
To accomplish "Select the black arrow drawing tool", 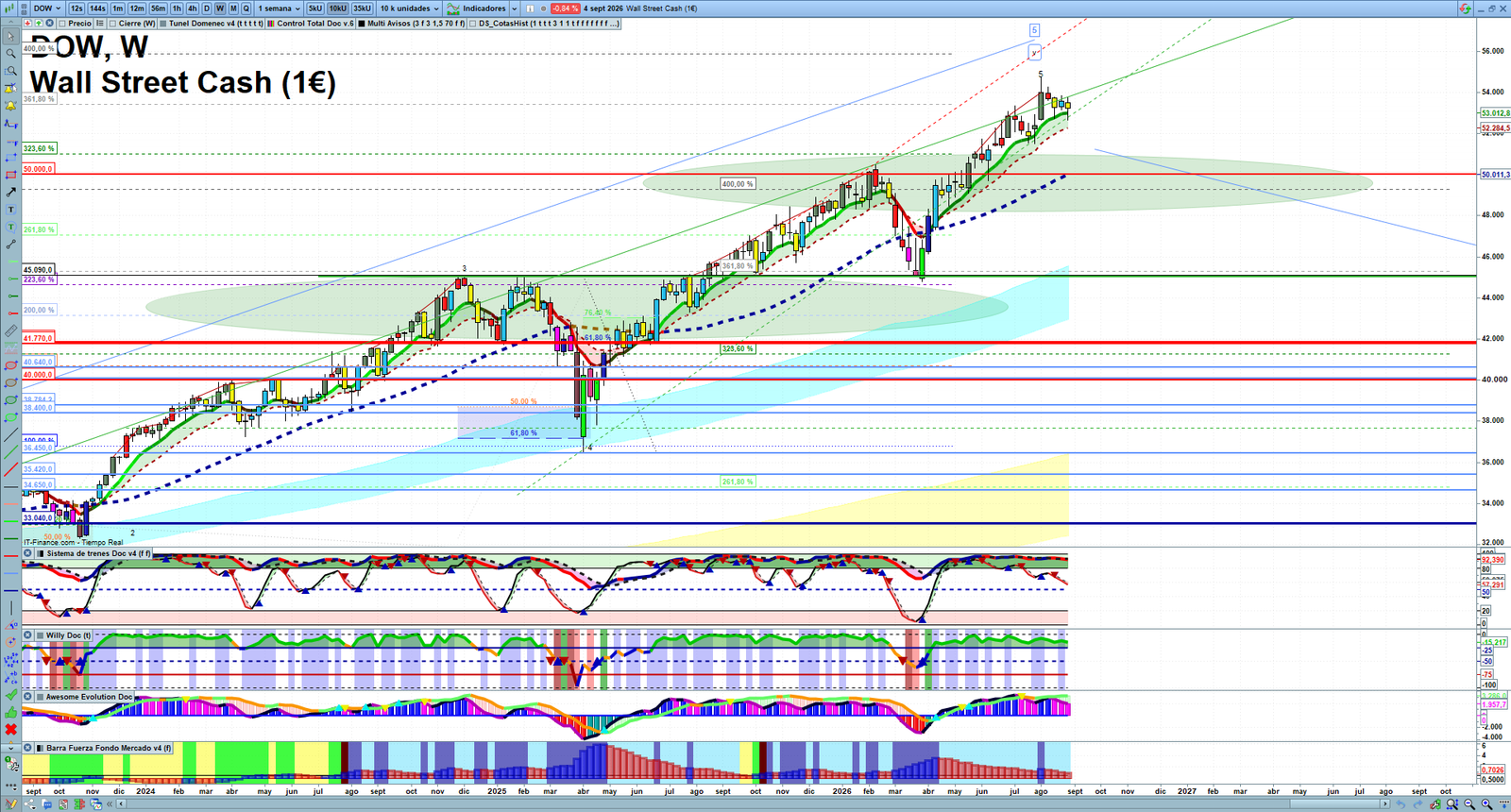I will (x=10, y=193).
